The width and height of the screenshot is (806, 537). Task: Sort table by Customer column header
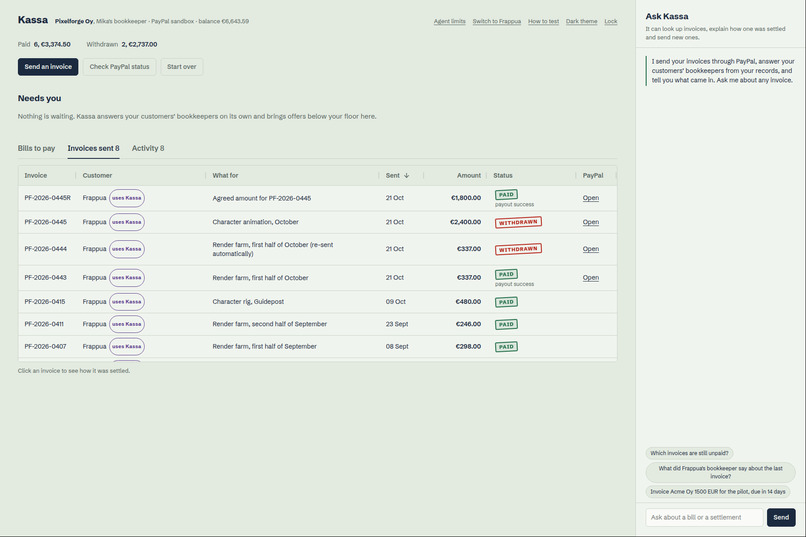pyautogui.click(x=97, y=176)
